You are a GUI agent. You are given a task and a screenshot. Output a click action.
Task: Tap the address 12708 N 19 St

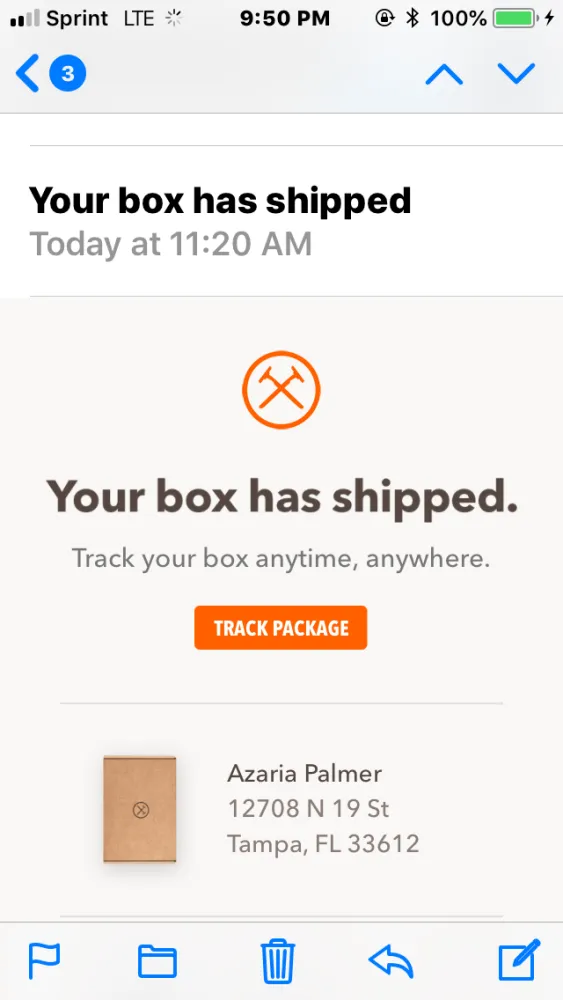tap(309, 809)
